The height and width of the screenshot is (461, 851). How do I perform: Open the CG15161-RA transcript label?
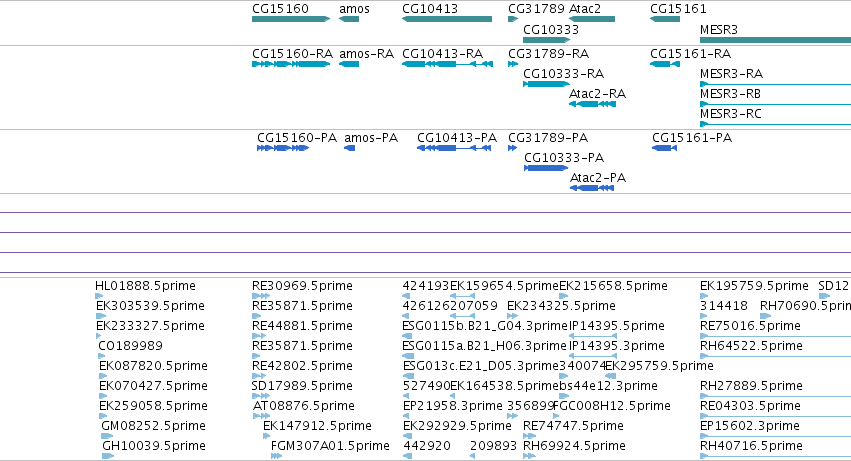point(690,54)
